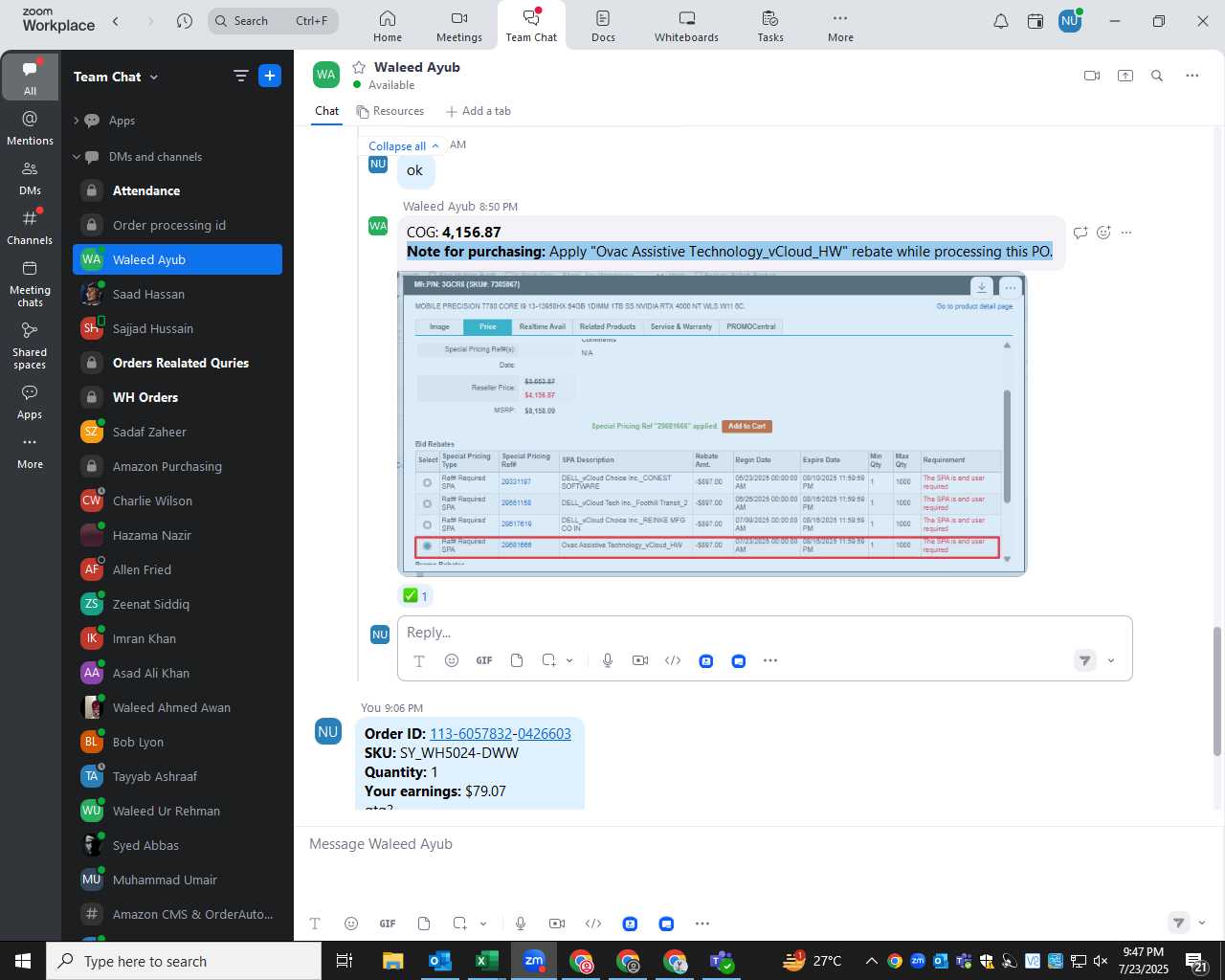Open the attached pricing screenshot thumbnail
This screenshot has width=1225, height=980.
pos(712,423)
